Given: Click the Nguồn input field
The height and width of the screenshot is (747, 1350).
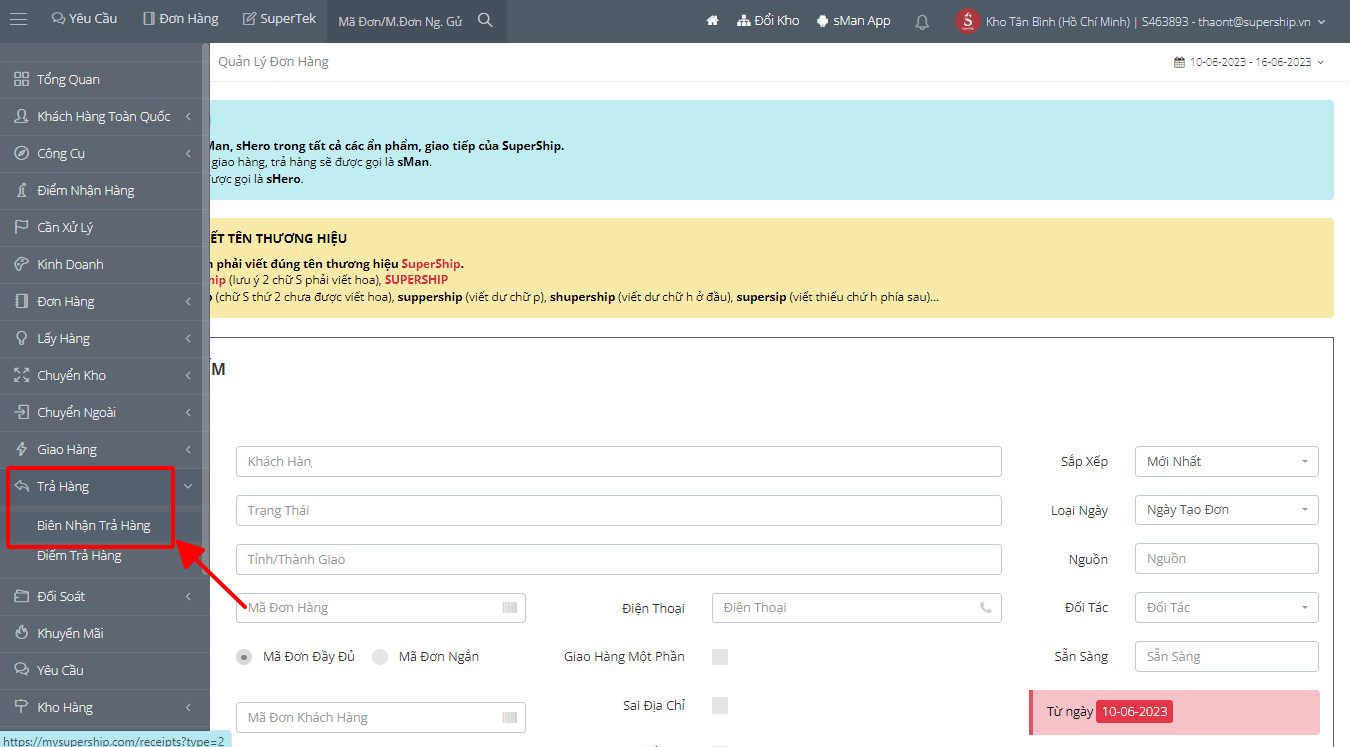Looking at the screenshot, I should (x=1227, y=559).
